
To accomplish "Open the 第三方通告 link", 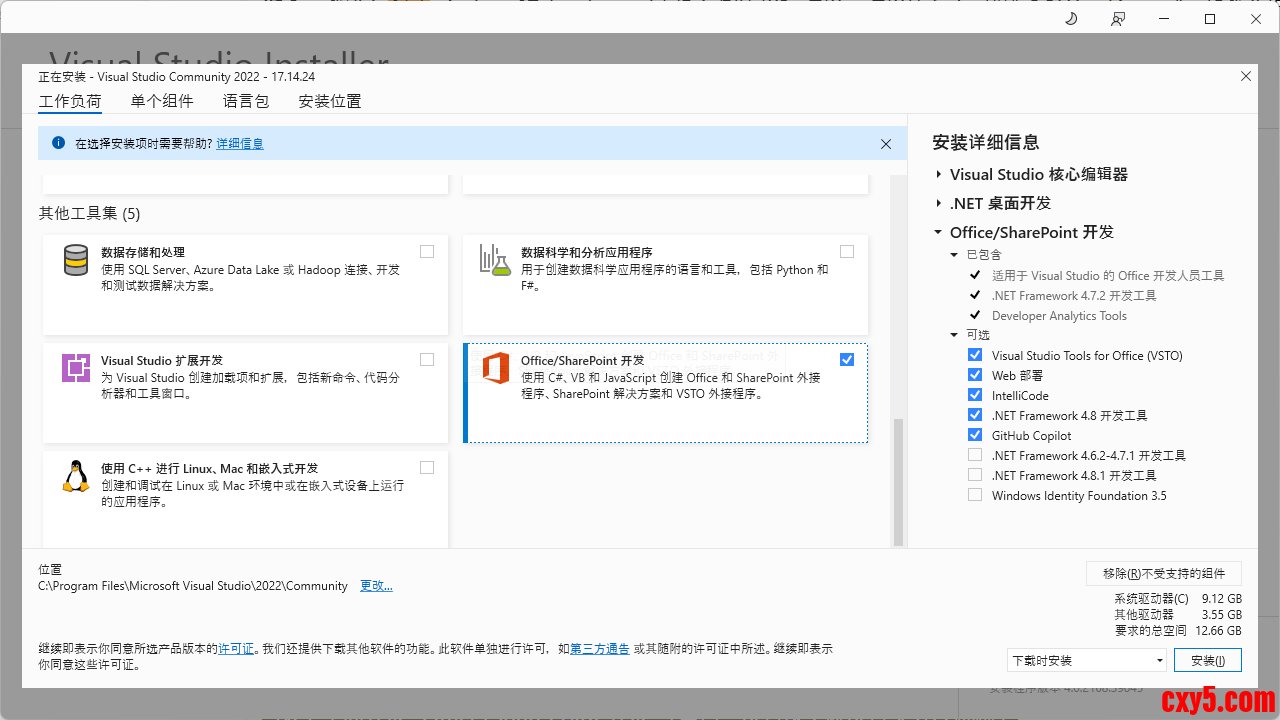I will (x=600, y=649).
